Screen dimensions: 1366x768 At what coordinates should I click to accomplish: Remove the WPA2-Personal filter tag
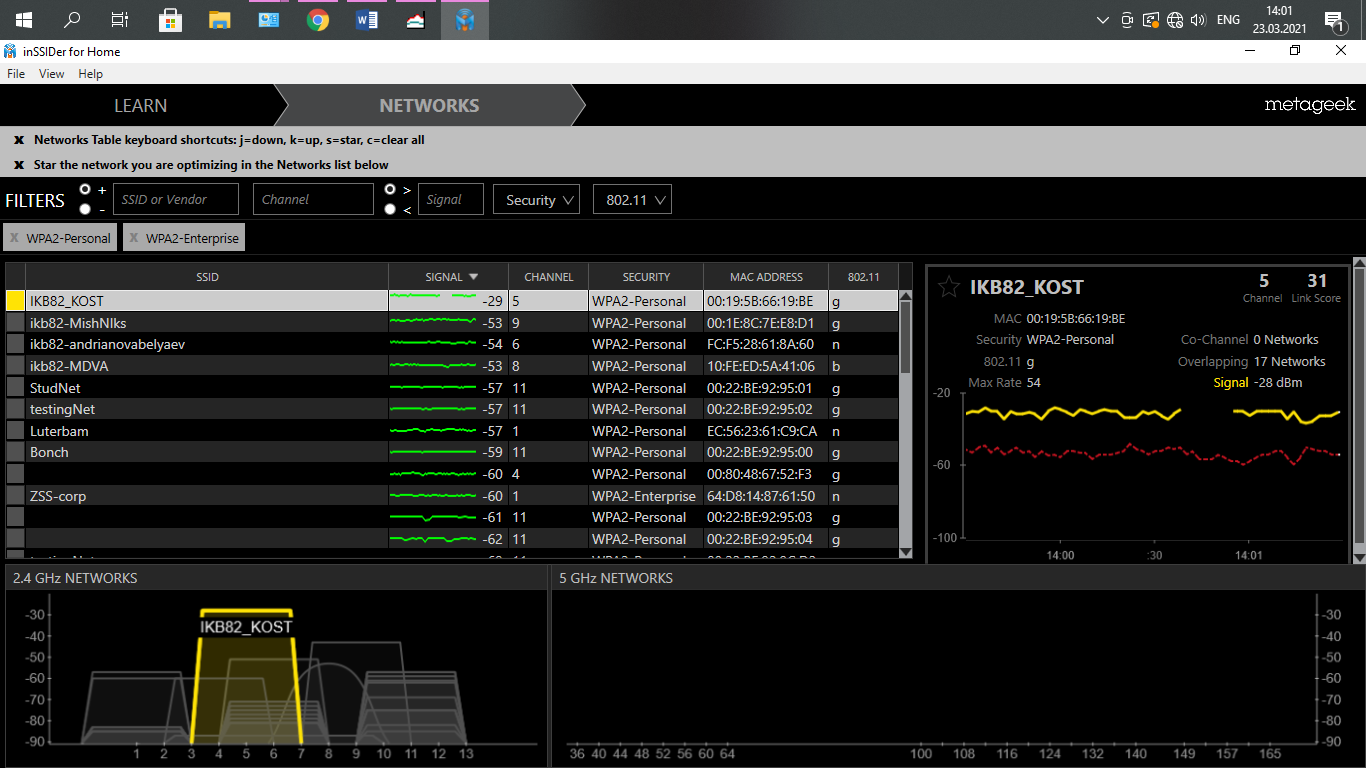pyautogui.click(x=14, y=239)
